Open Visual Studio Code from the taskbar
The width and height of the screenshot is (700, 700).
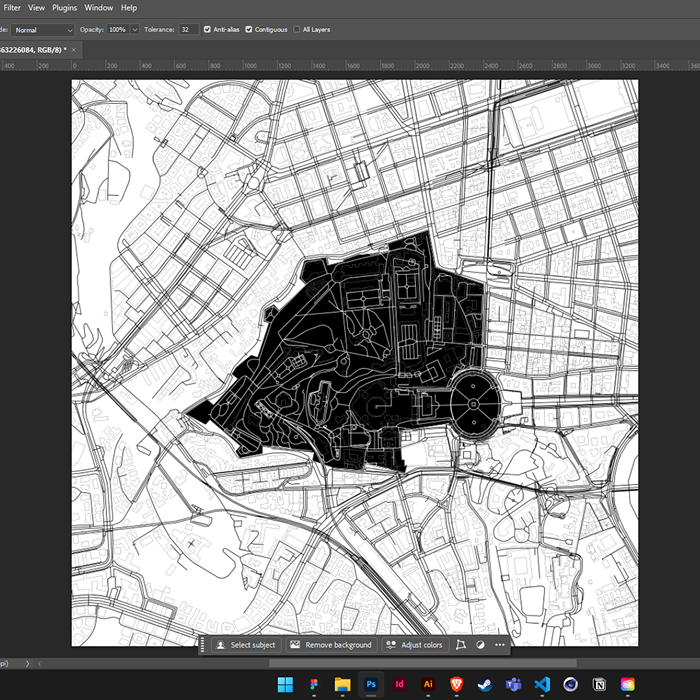543,684
